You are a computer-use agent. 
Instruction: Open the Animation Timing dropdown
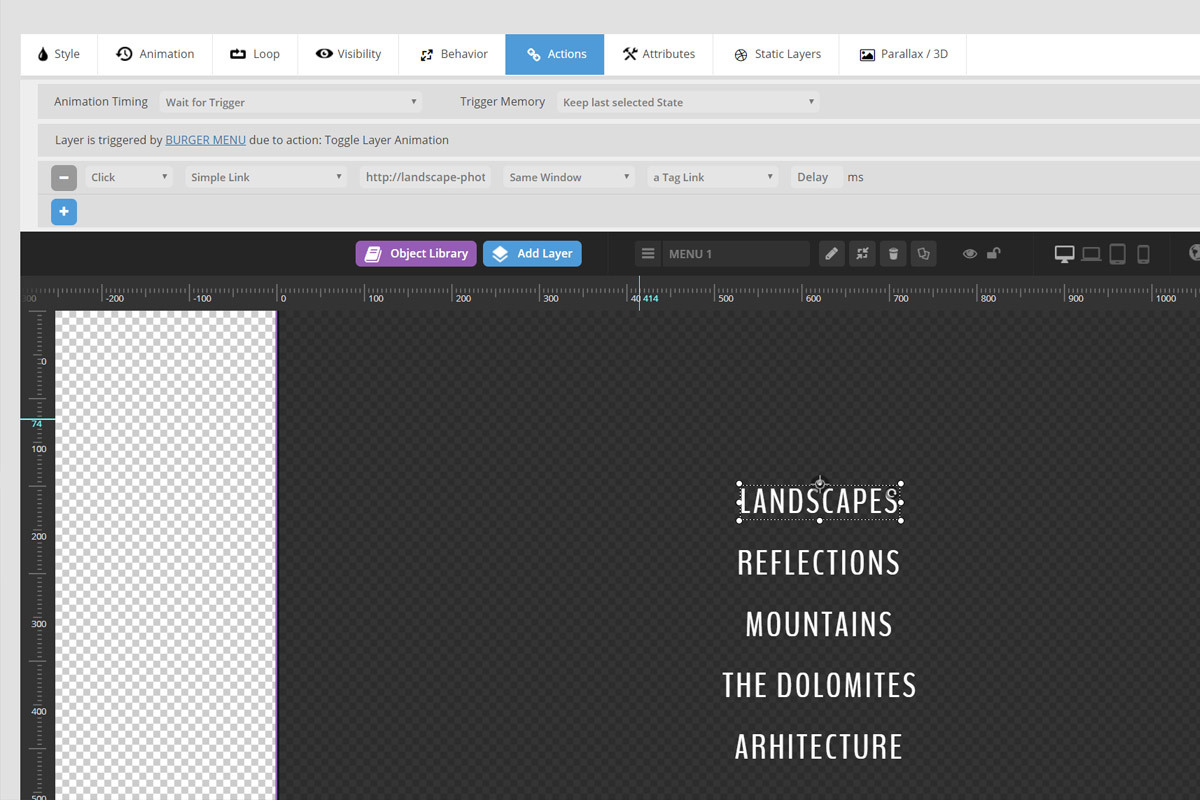290,102
